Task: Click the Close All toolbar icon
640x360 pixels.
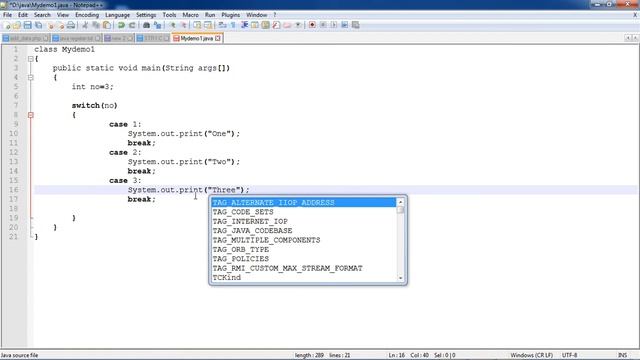Action: click(x=60, y=25)
